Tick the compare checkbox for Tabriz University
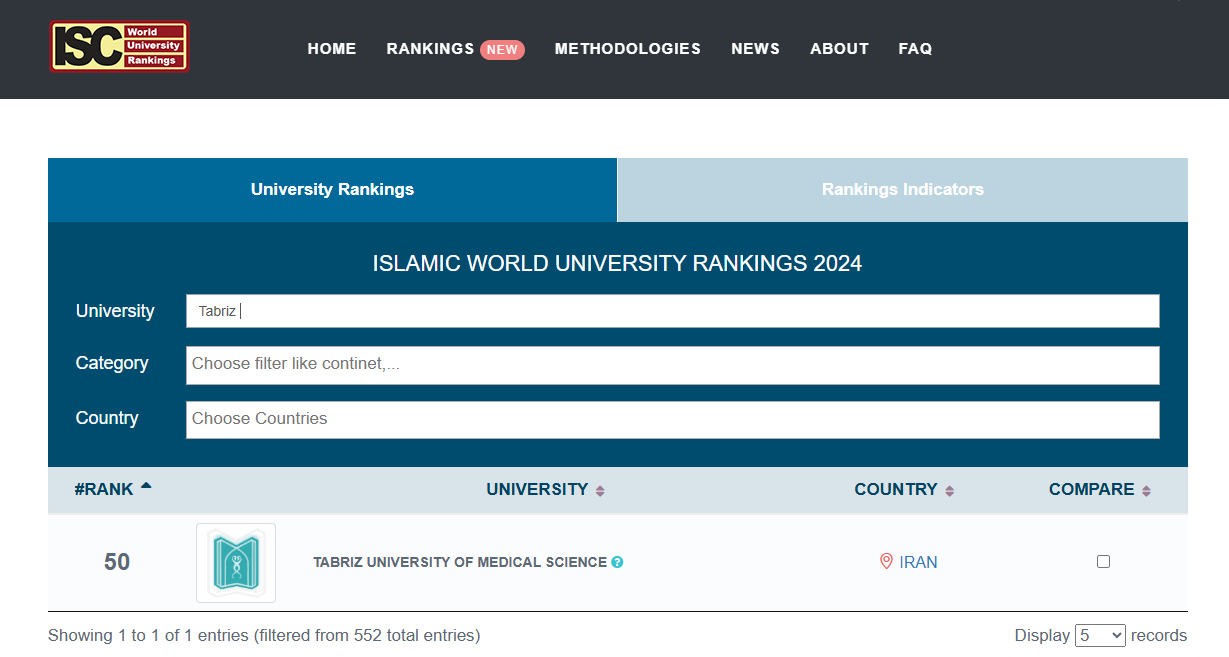The height and width of the screenshot is (657, 1229). point(1103,562)
